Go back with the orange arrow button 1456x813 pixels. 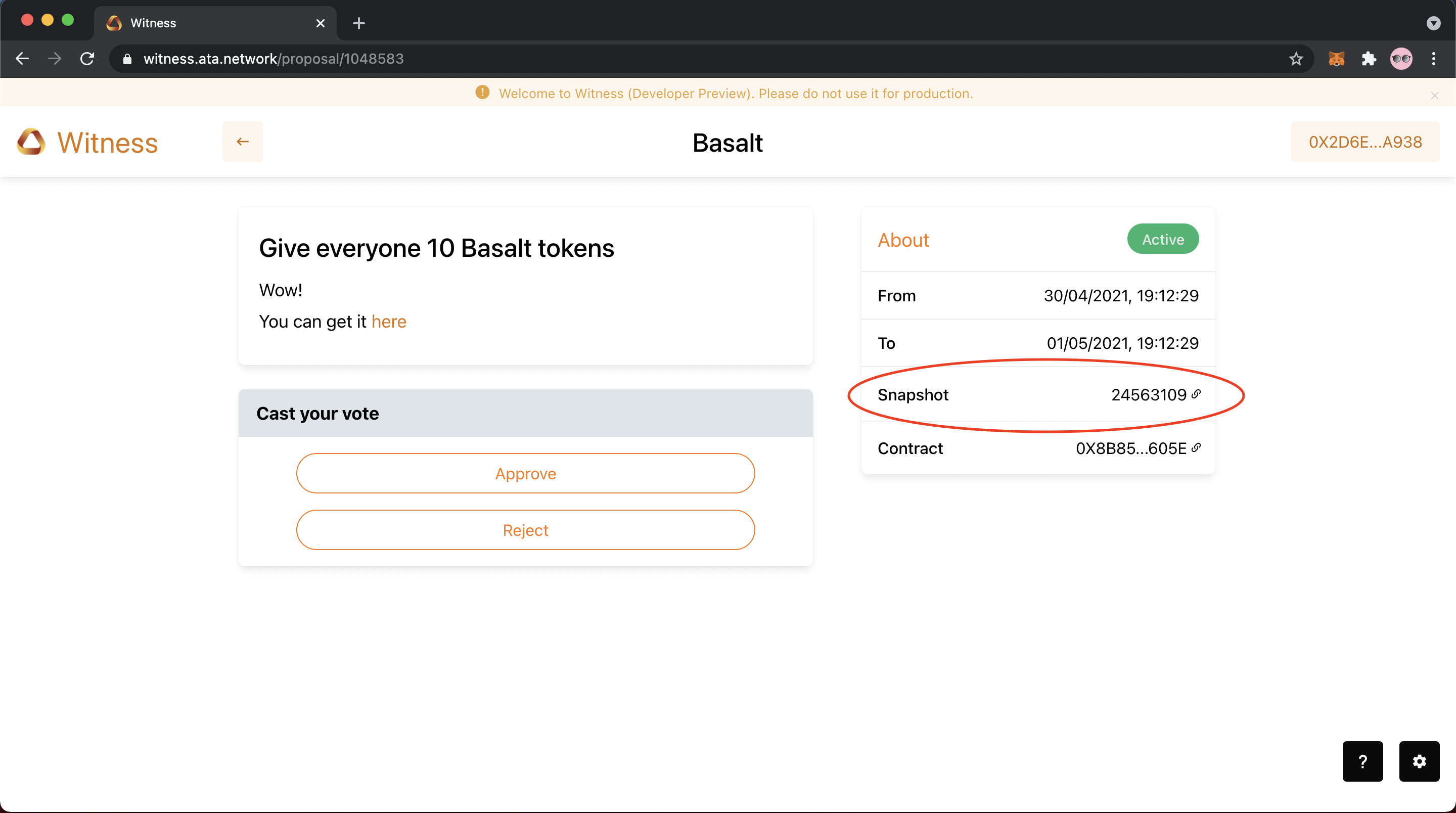(243, 142)
